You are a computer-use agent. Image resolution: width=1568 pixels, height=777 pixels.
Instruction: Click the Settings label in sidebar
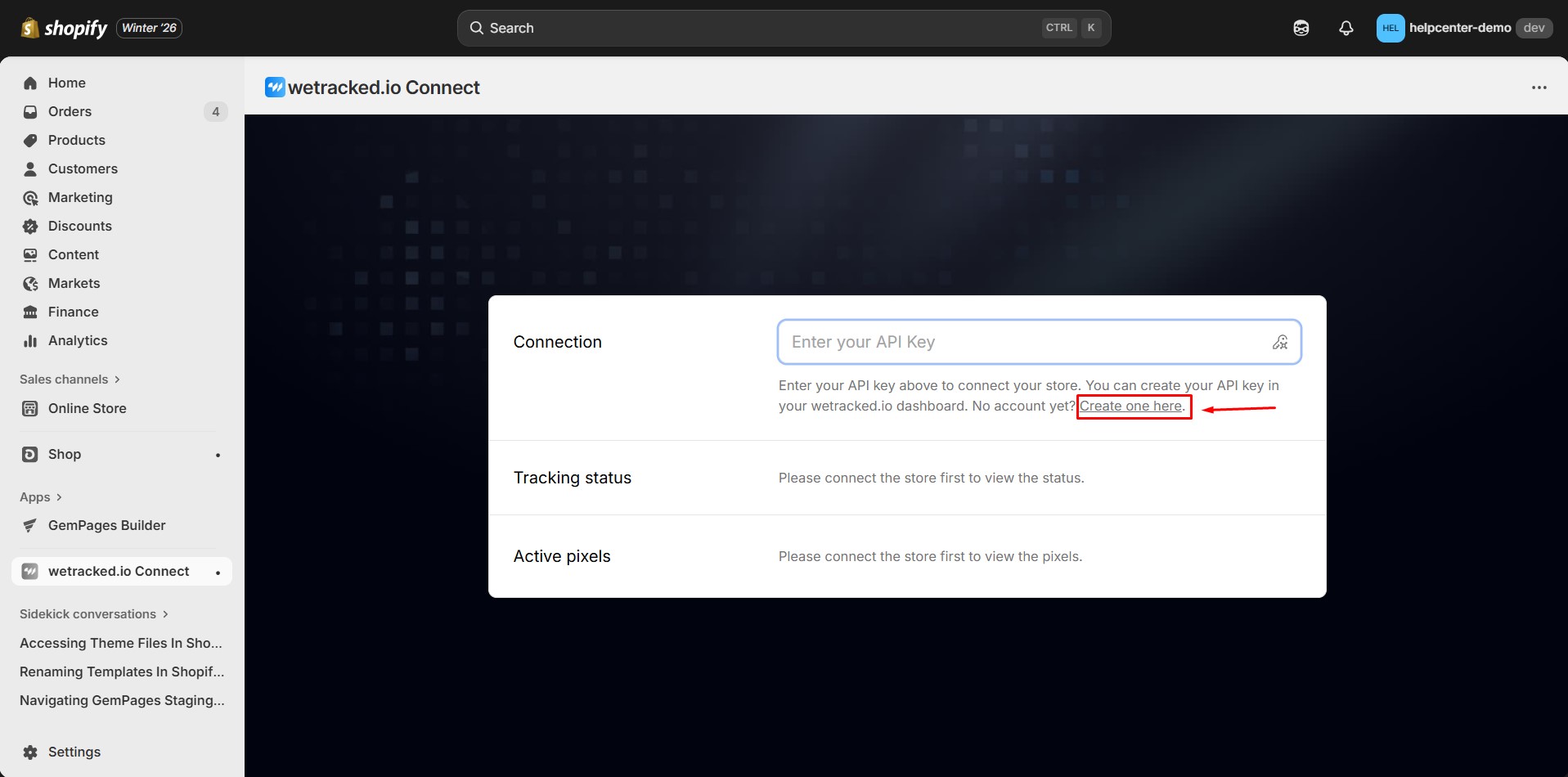point(74,752)
